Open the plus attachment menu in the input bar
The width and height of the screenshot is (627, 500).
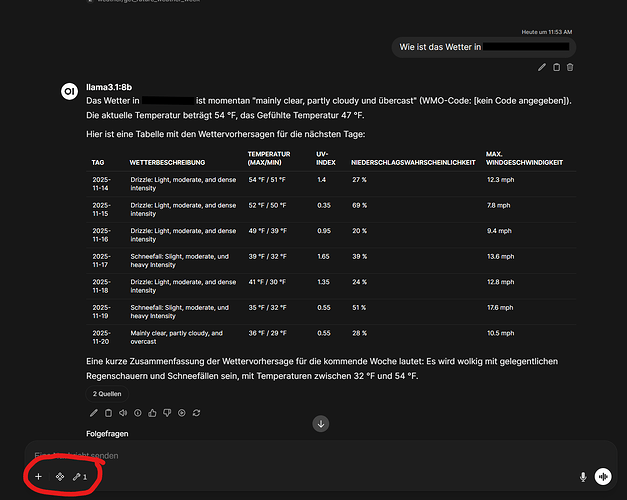point(38,476)
